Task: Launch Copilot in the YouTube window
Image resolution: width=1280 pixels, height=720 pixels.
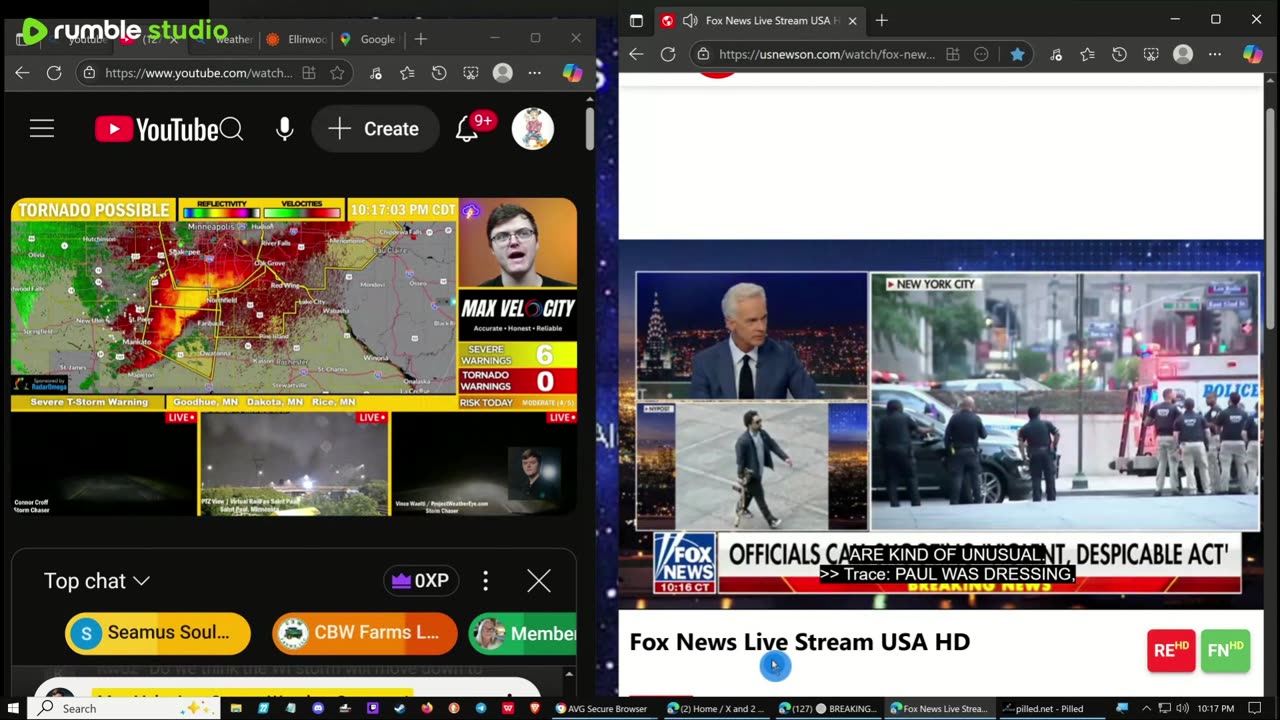Action: coord(572,73)
